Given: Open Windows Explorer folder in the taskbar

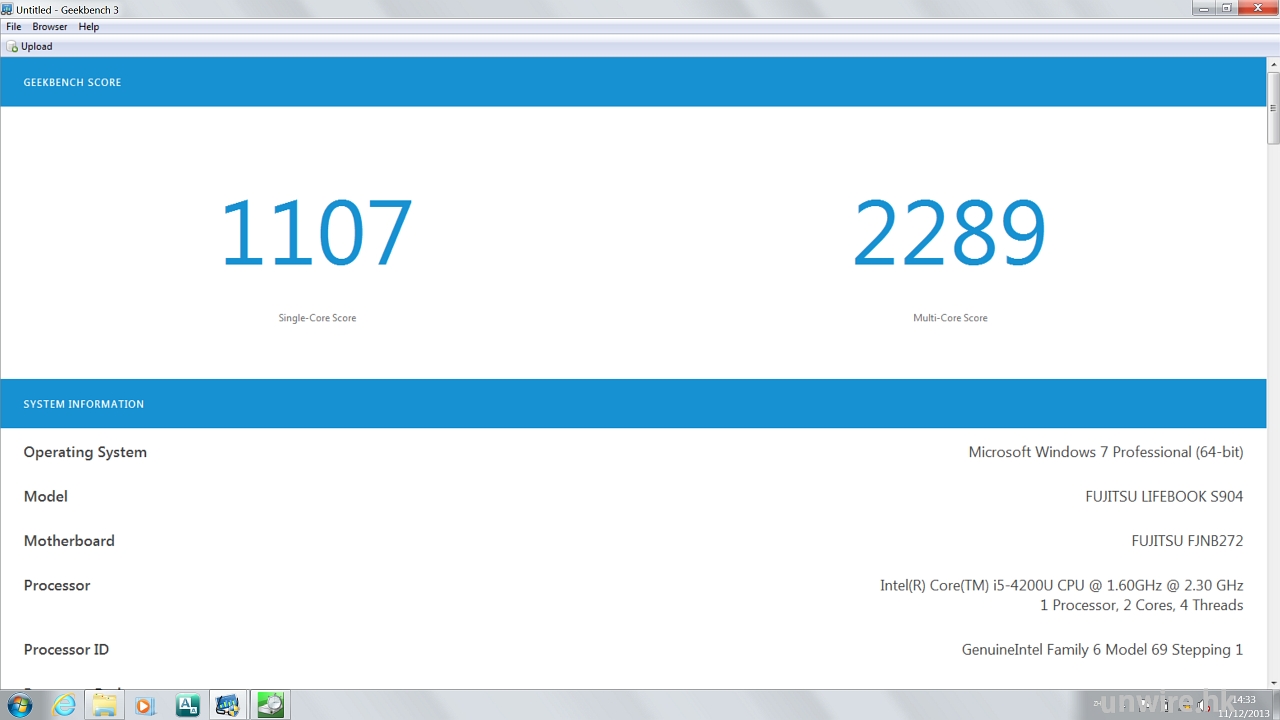Looking at the screenshot, I should [105, 705].
